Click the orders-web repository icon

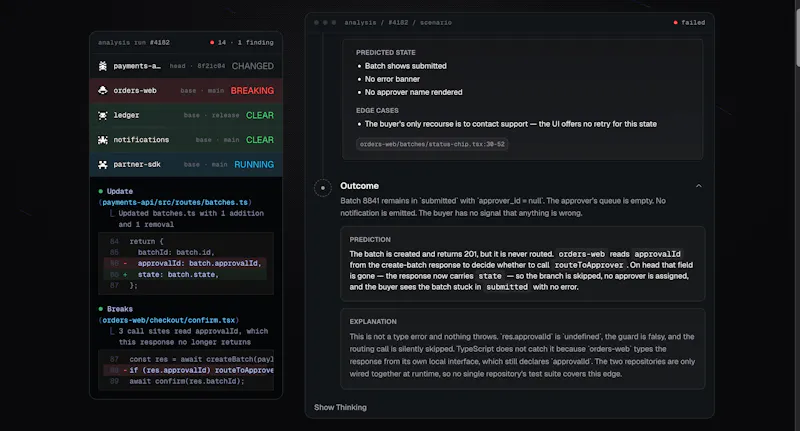click(x=103, y=90)
